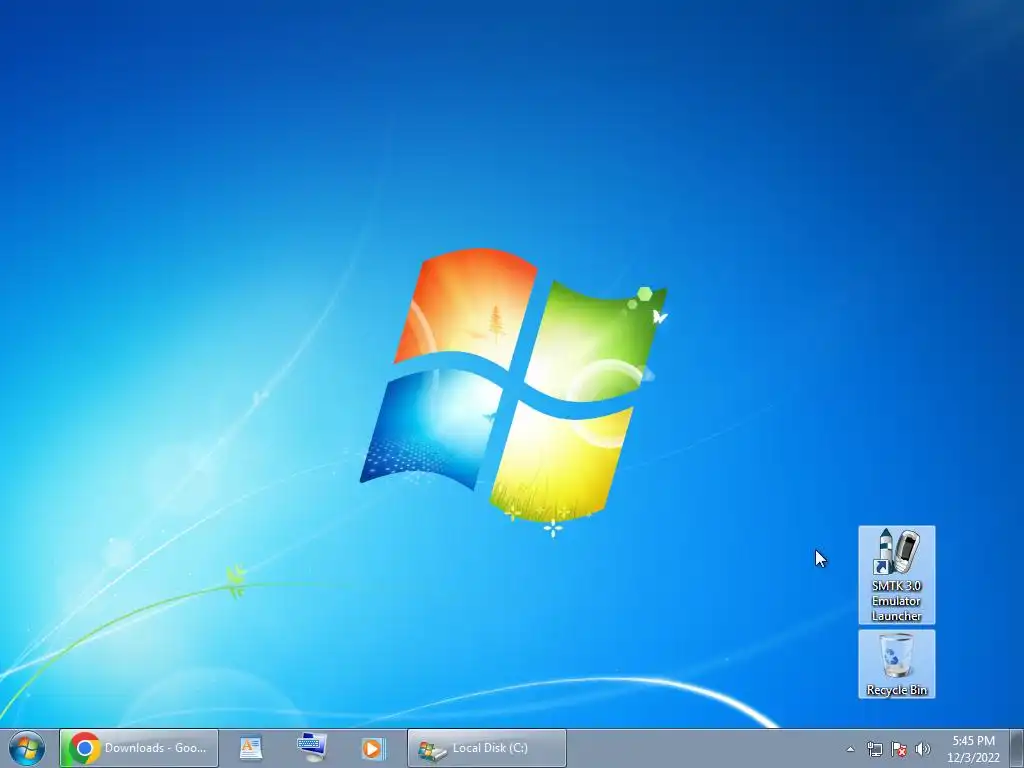Viewport: 1024px width, 768px height.
Task: Open the volume speaker tray icon
Action: [922, 749]
